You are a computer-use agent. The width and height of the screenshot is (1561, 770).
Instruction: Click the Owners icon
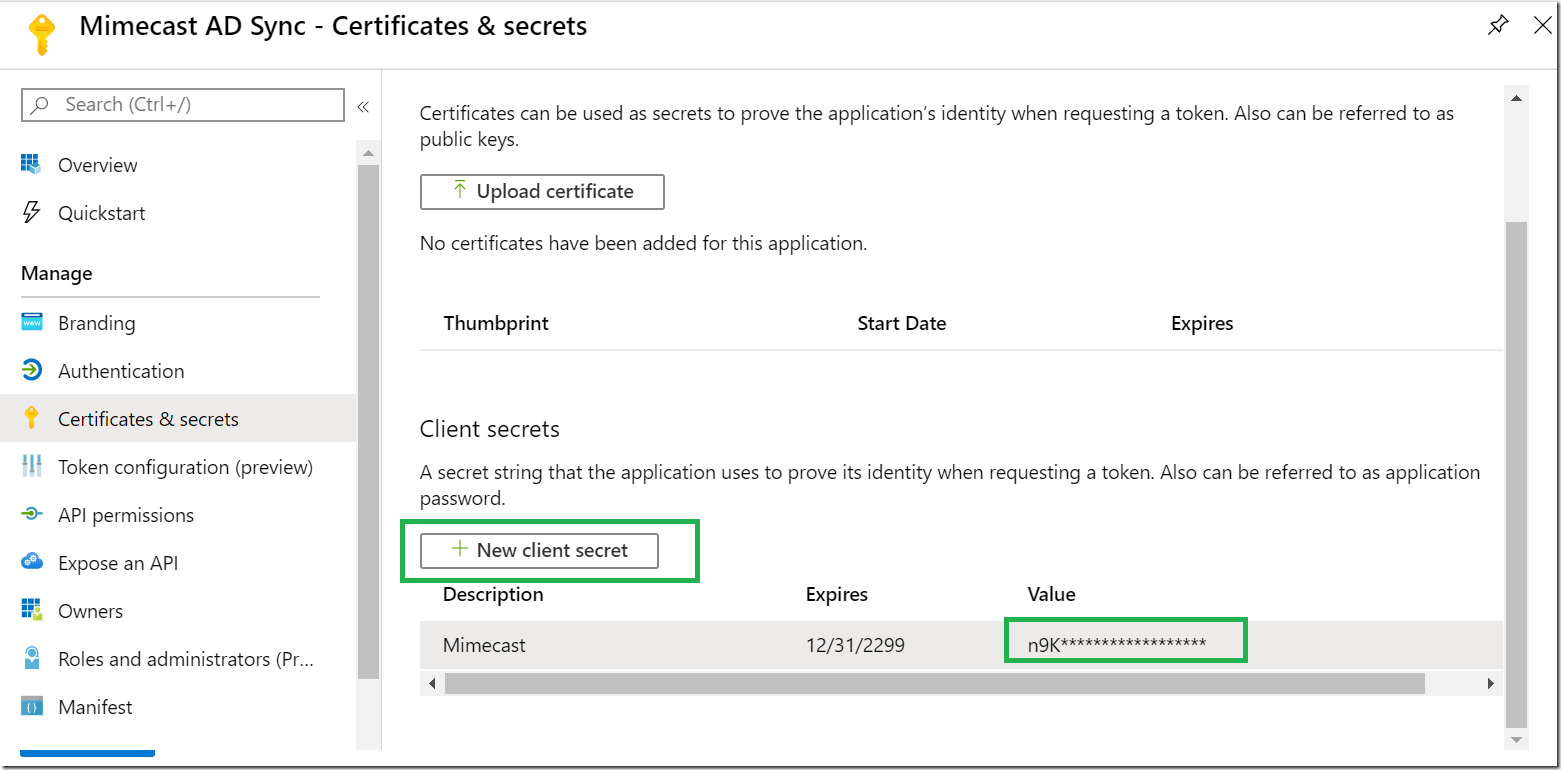(x=32, y=610)
